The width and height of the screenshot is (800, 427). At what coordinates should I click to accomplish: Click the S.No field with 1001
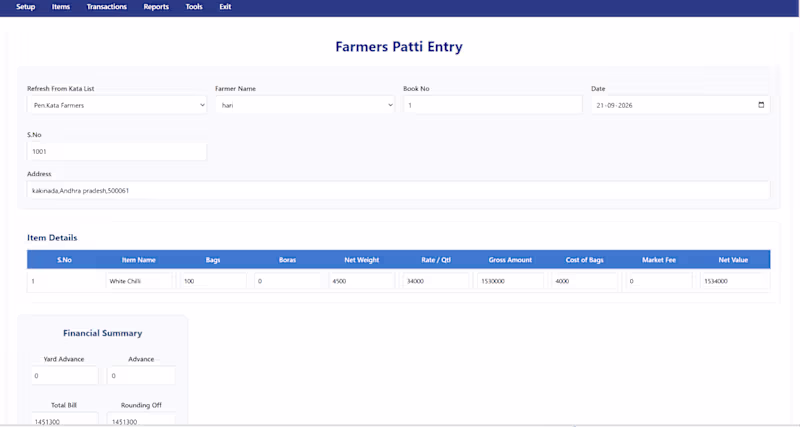[117, 152]
